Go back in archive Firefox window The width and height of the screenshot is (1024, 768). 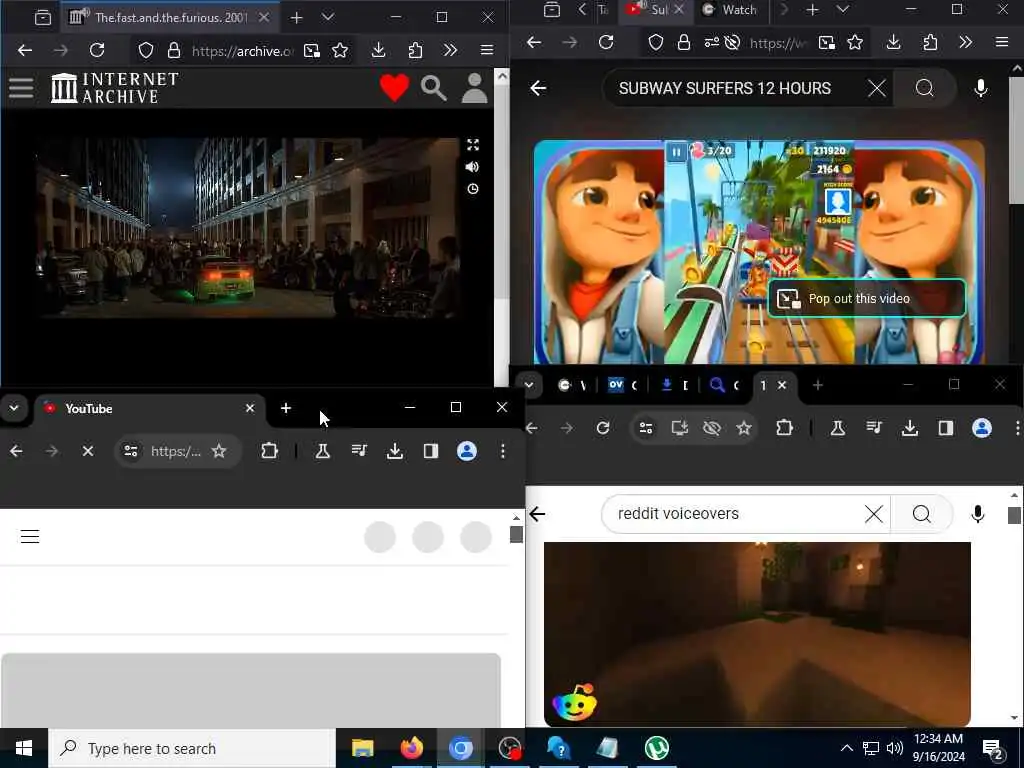coord(25,50)
